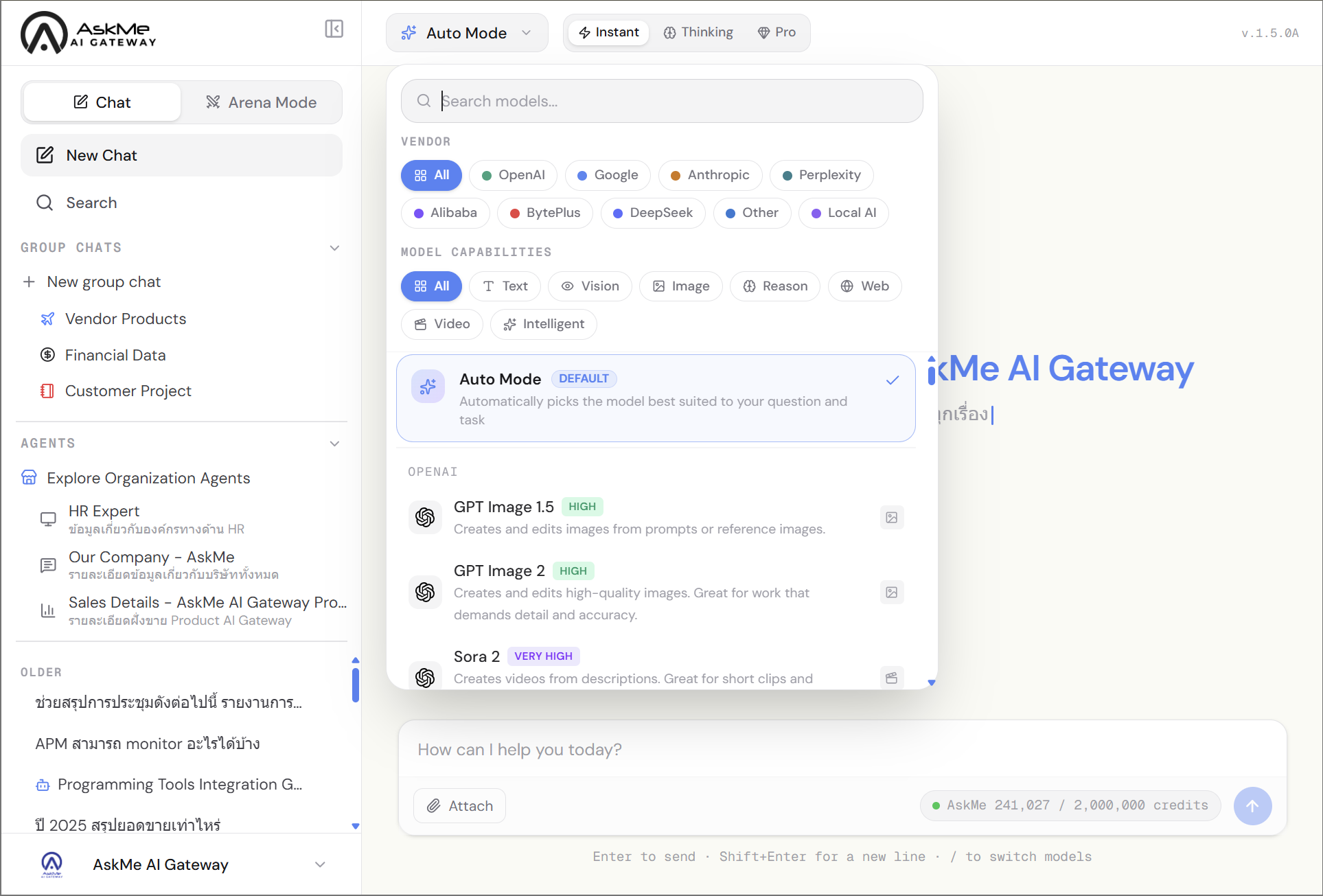Select the All capabilities filter
The width and height of the screenshot is (1323, 896).
431,286
